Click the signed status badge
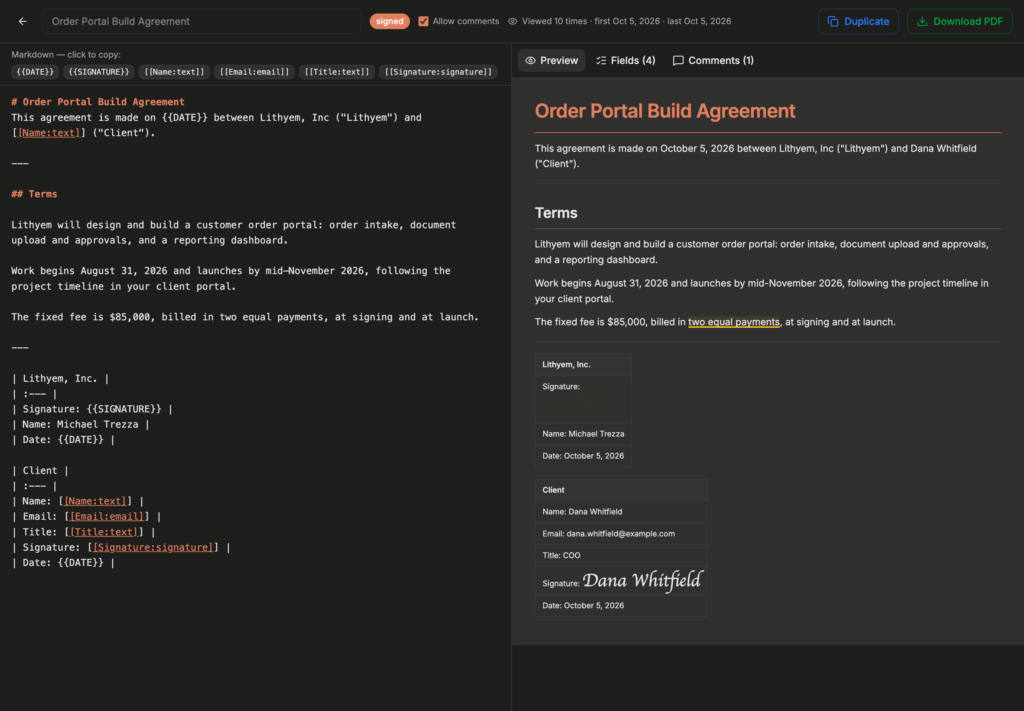 390,22
